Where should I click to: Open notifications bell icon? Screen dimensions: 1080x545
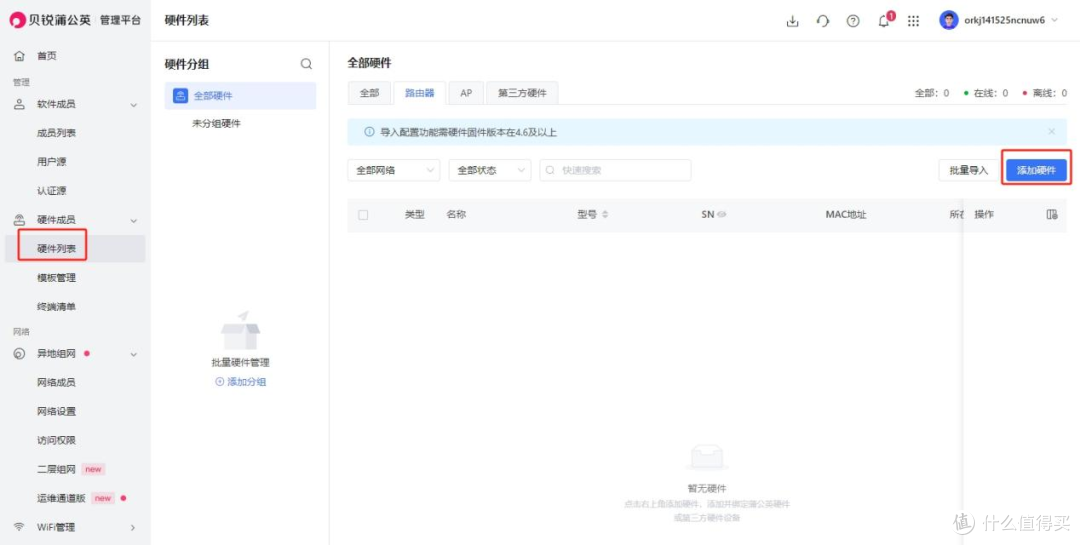click(x=884, y=21)
